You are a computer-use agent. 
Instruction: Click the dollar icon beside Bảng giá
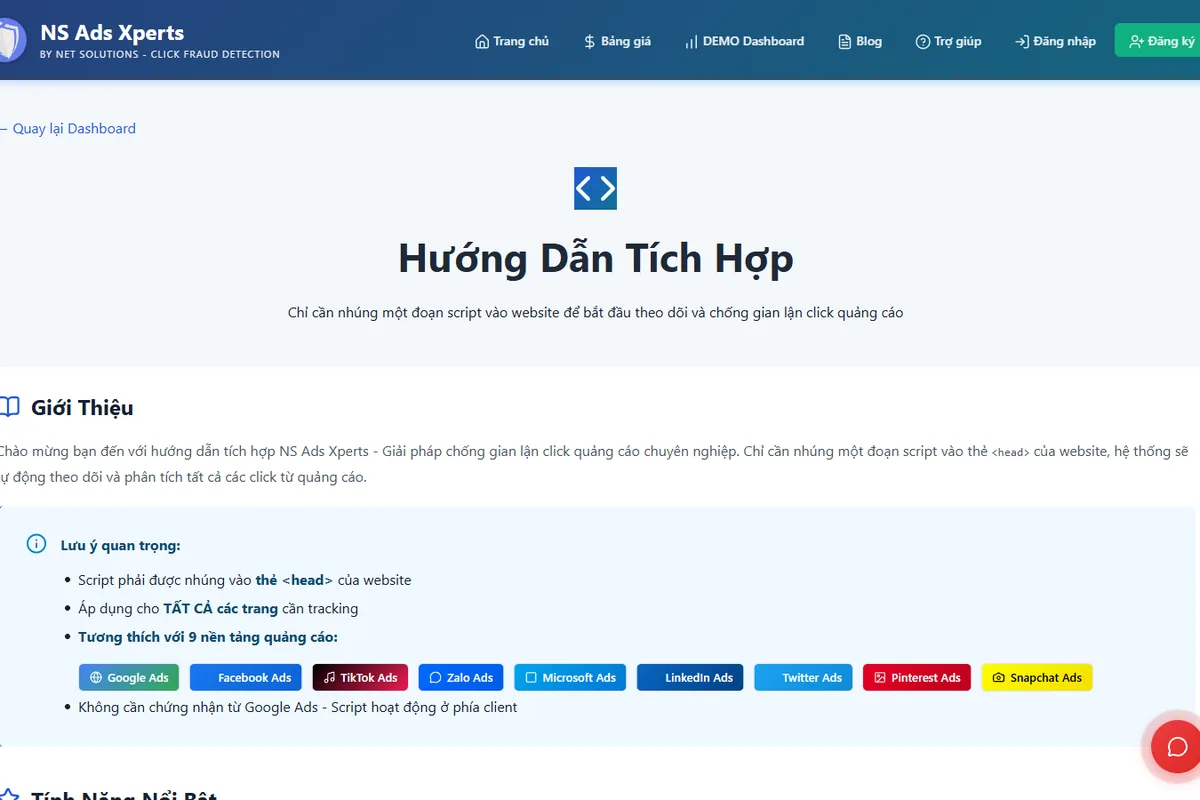click(x=590, y=41)
